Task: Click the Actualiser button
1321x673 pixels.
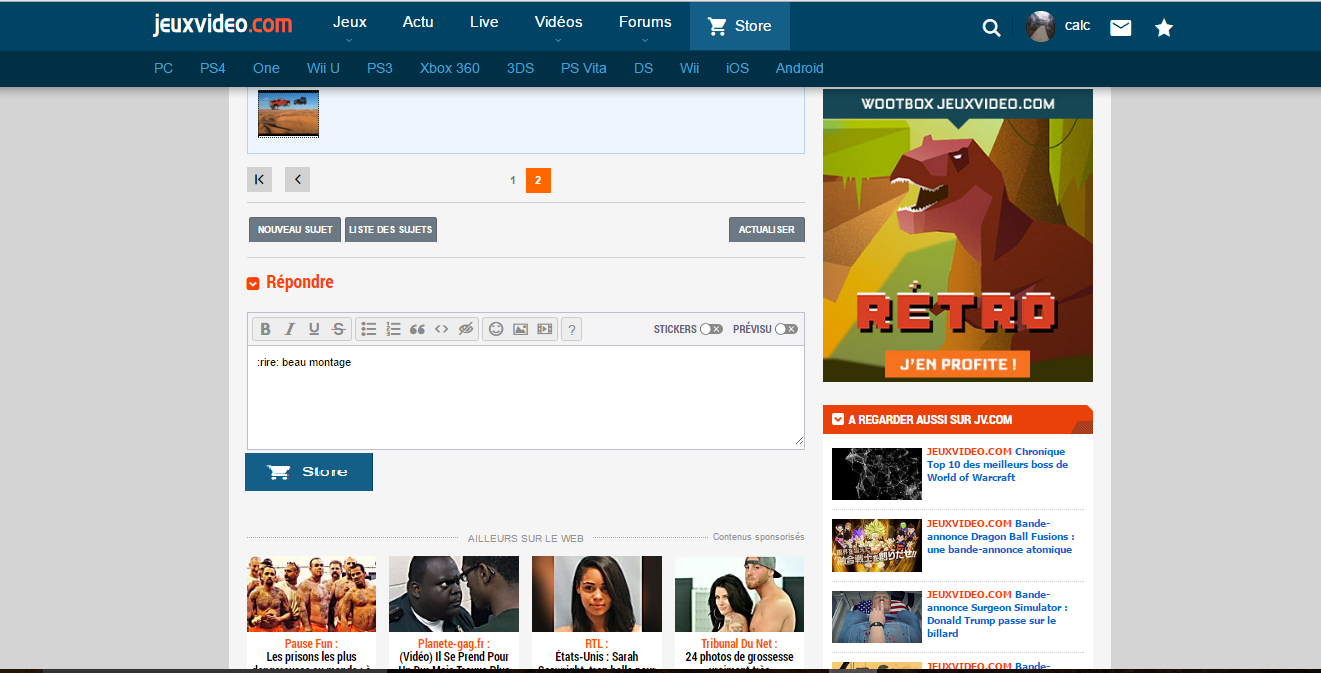Action: [x=767, y=230]
